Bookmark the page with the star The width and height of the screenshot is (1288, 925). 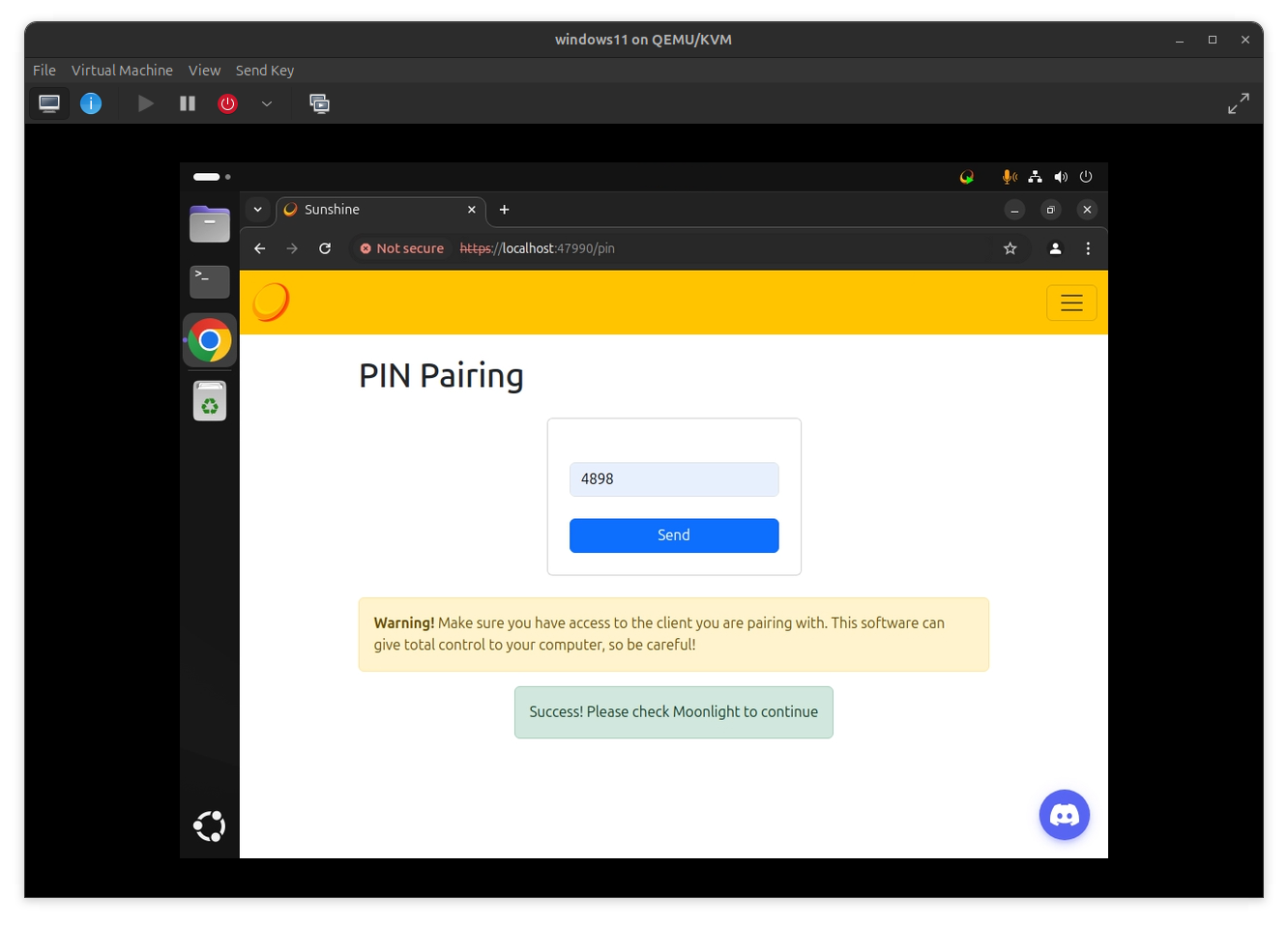1010,248
